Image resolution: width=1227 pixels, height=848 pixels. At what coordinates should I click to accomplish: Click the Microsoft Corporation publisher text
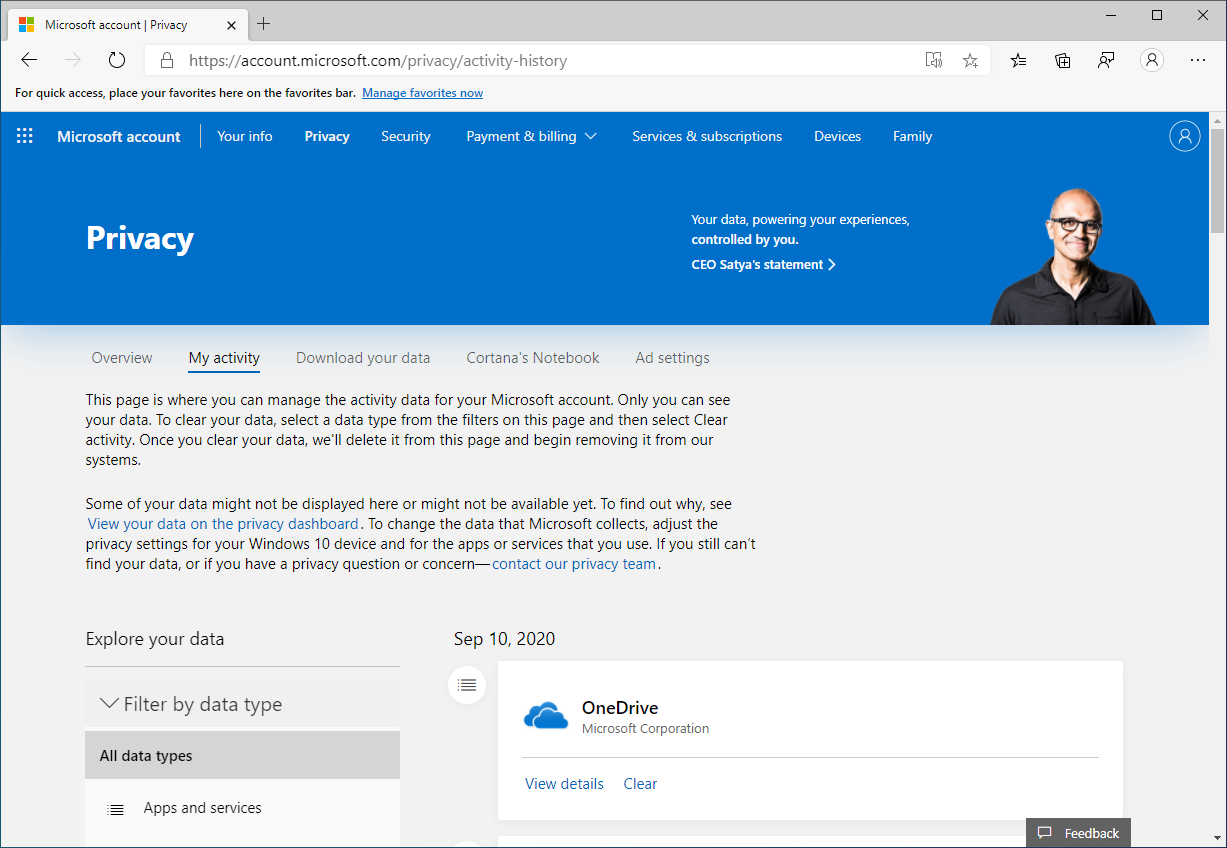pyautogui.click(x=645, y=729)
